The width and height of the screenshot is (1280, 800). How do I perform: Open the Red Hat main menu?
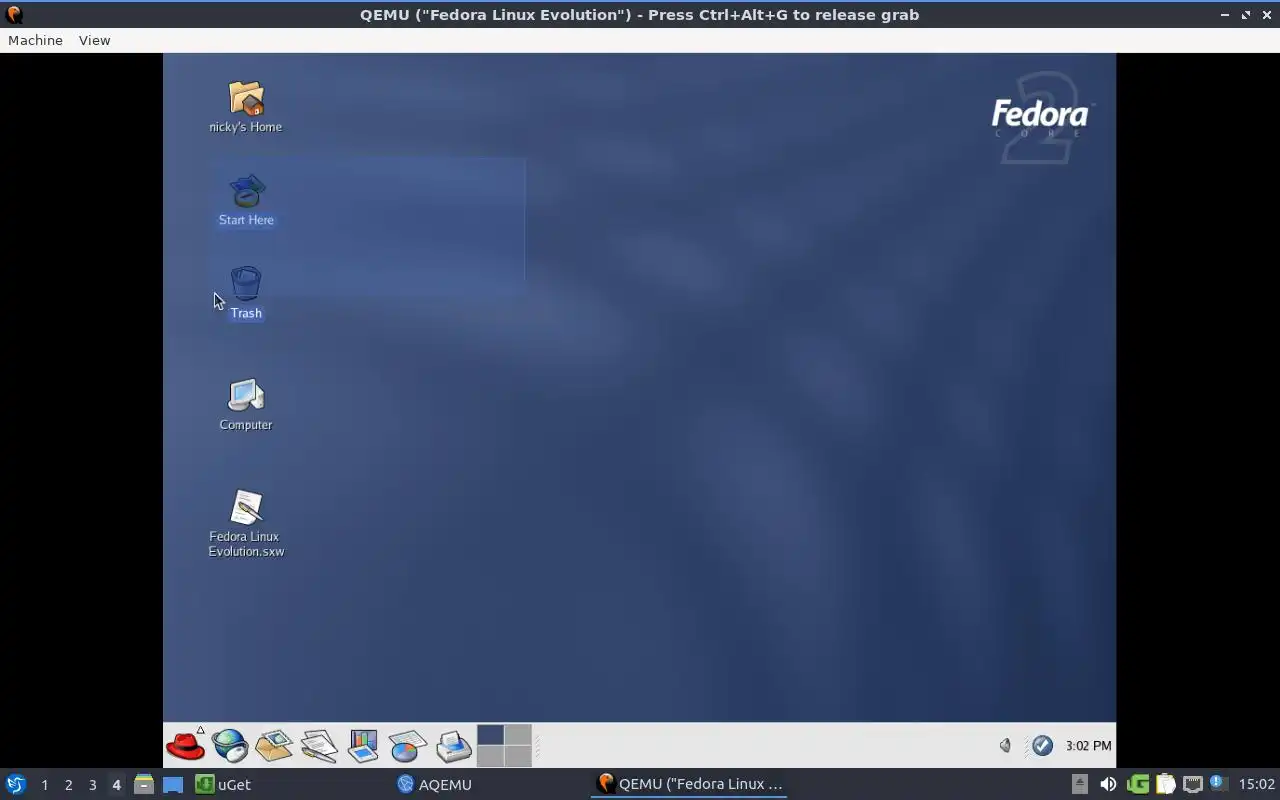(185, 745)
